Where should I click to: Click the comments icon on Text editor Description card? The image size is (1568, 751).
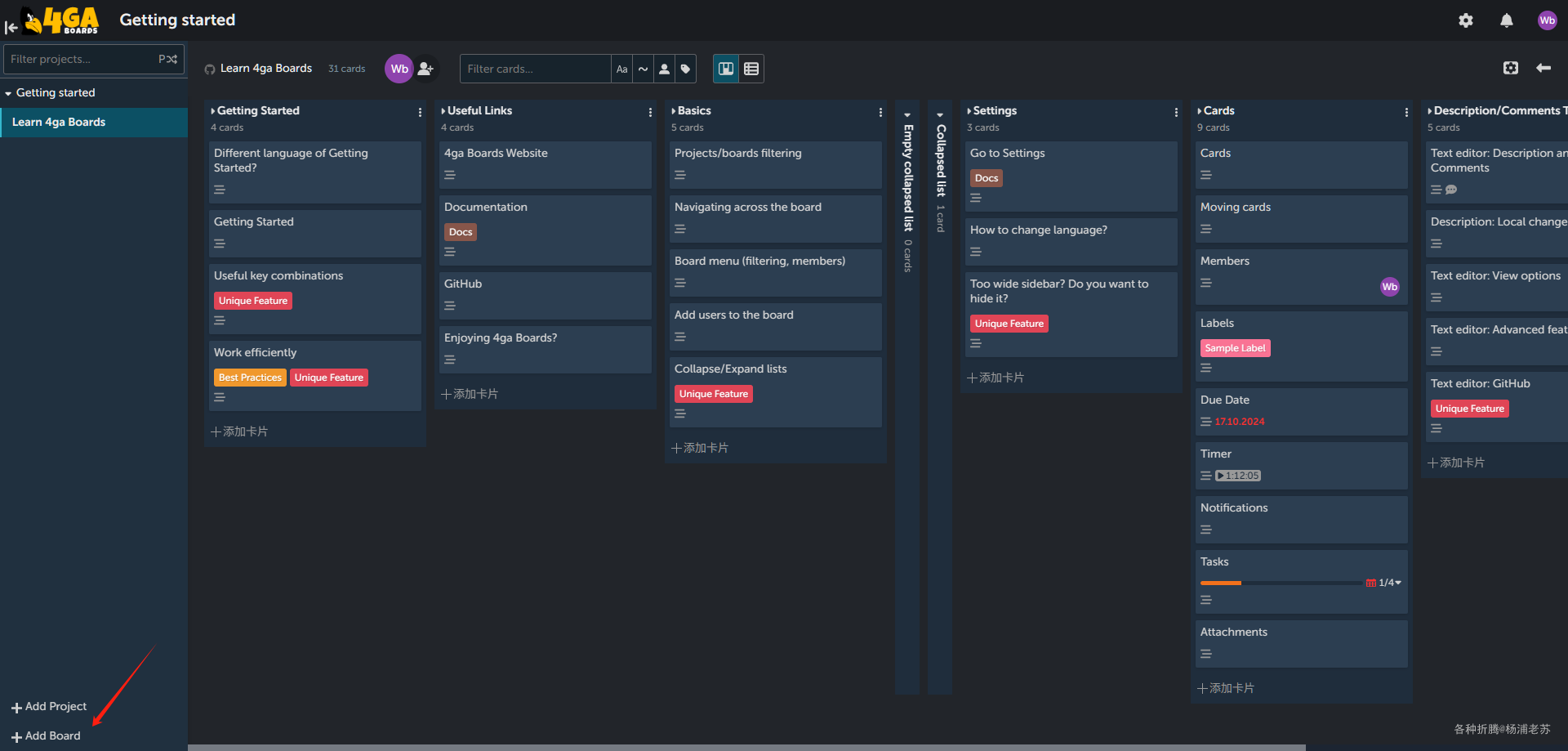click(x=1451, y=190)
